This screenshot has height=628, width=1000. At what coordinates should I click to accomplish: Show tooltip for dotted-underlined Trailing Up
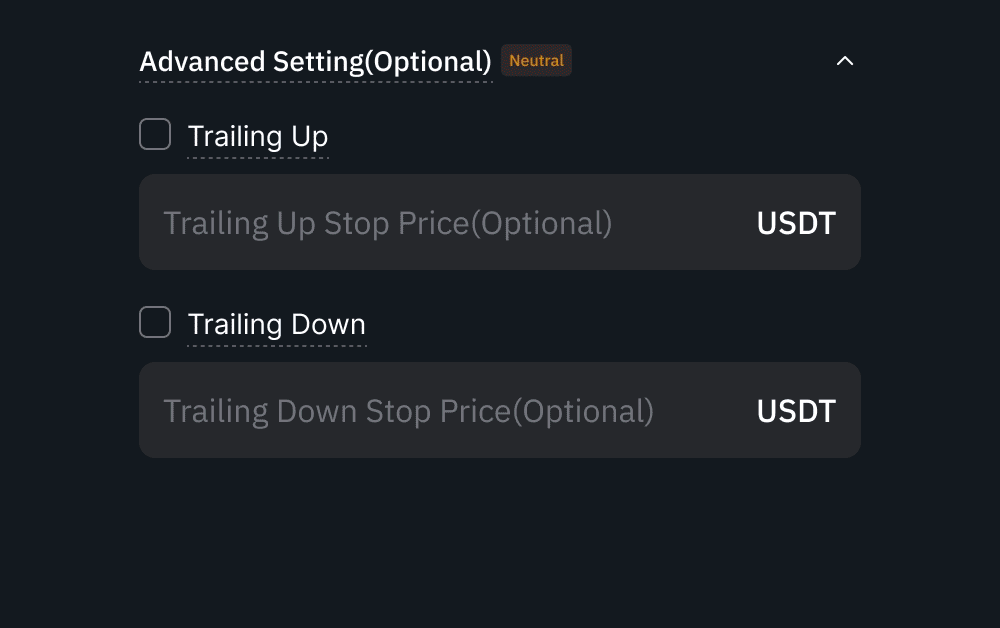(258, 136)
